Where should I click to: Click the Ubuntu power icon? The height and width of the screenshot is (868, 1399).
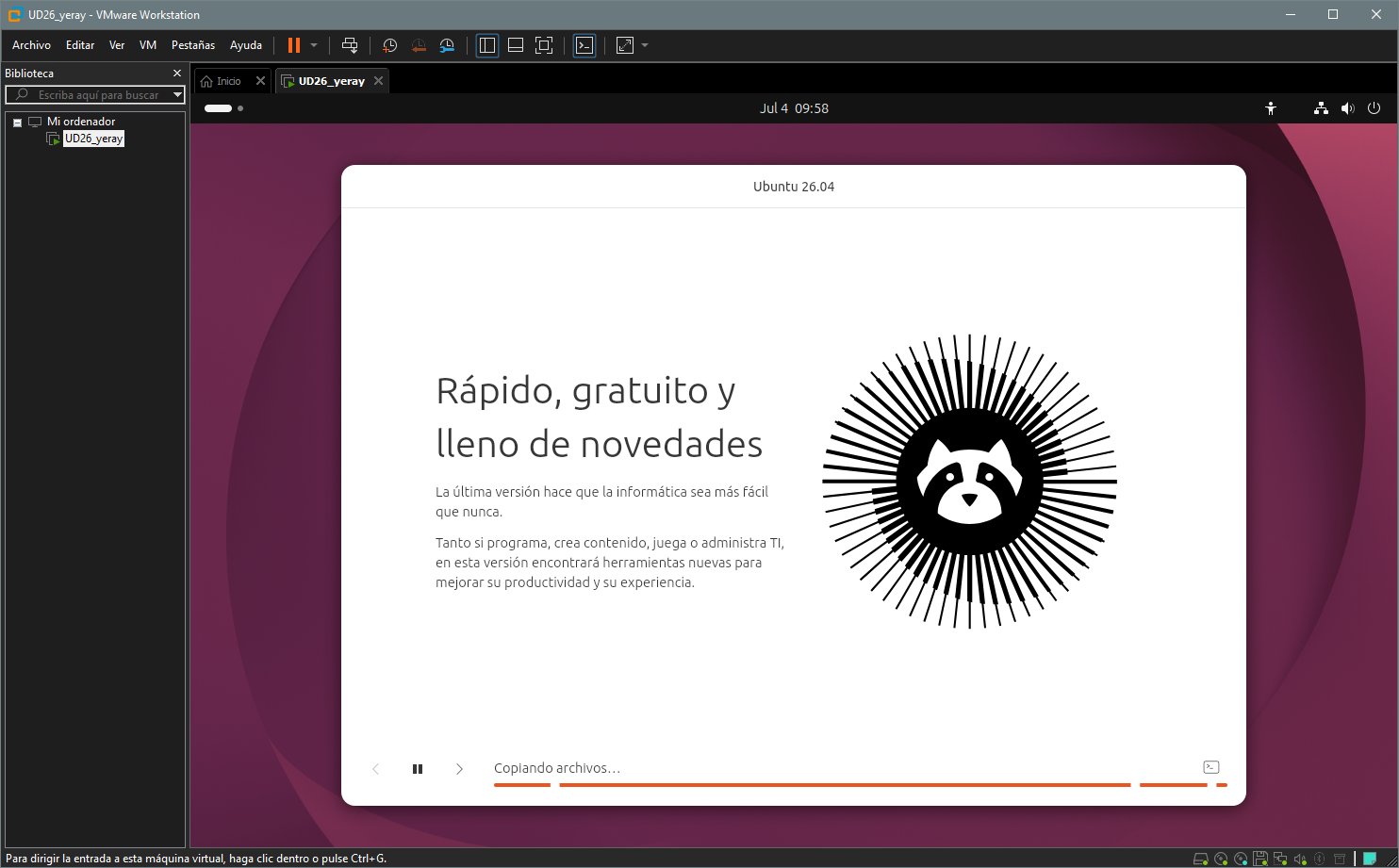(1374, 108)
